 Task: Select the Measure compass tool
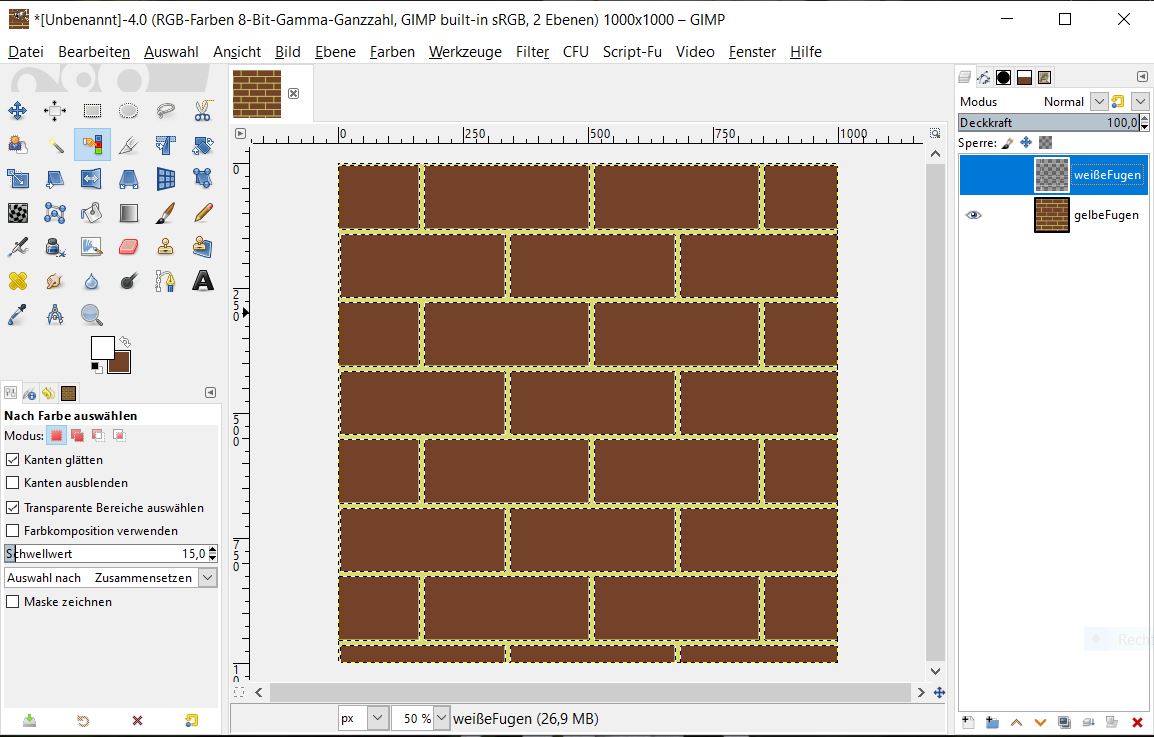pyautogui.click(x=54, y=314)
